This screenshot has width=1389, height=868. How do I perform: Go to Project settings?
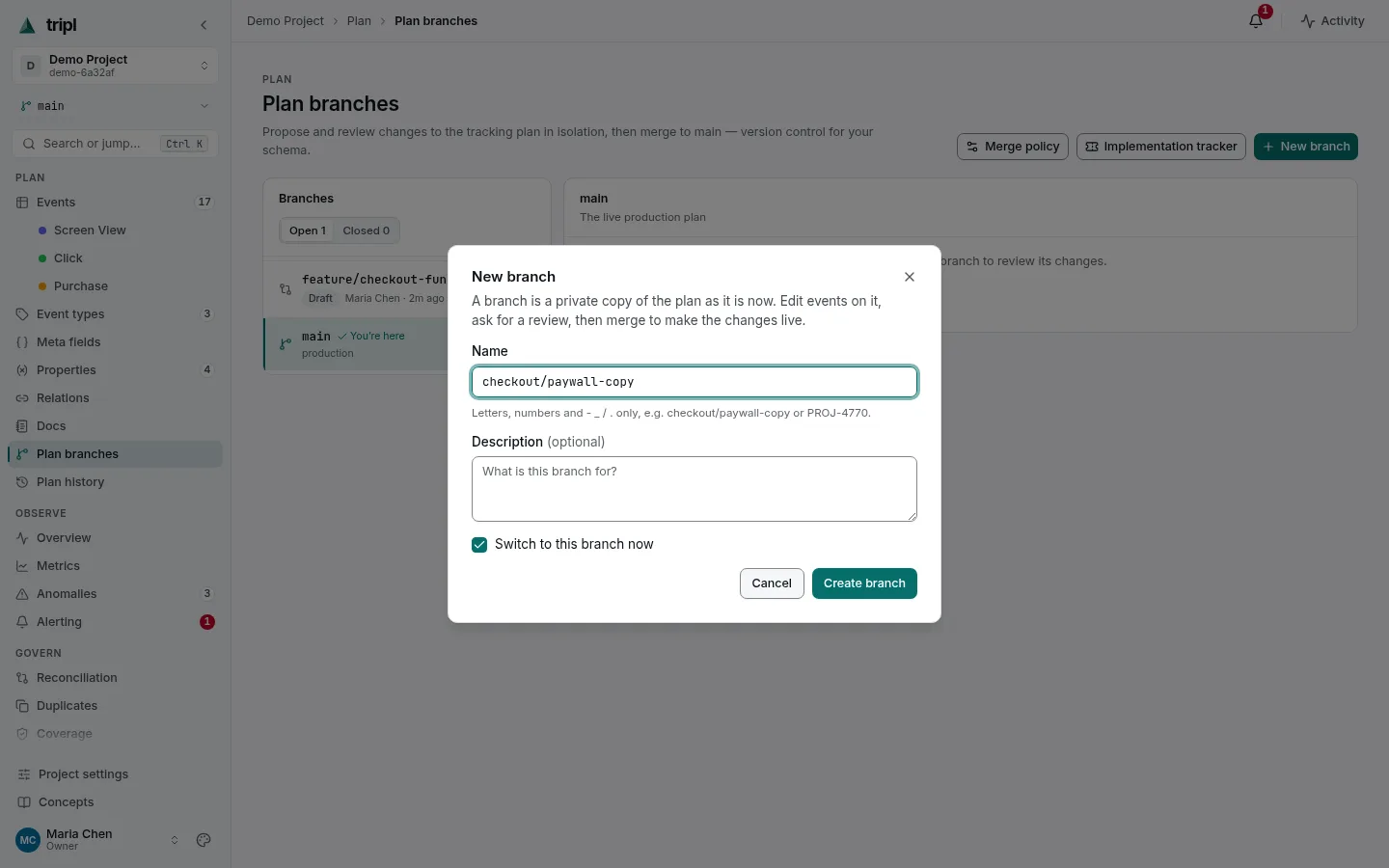click(116, 774)
